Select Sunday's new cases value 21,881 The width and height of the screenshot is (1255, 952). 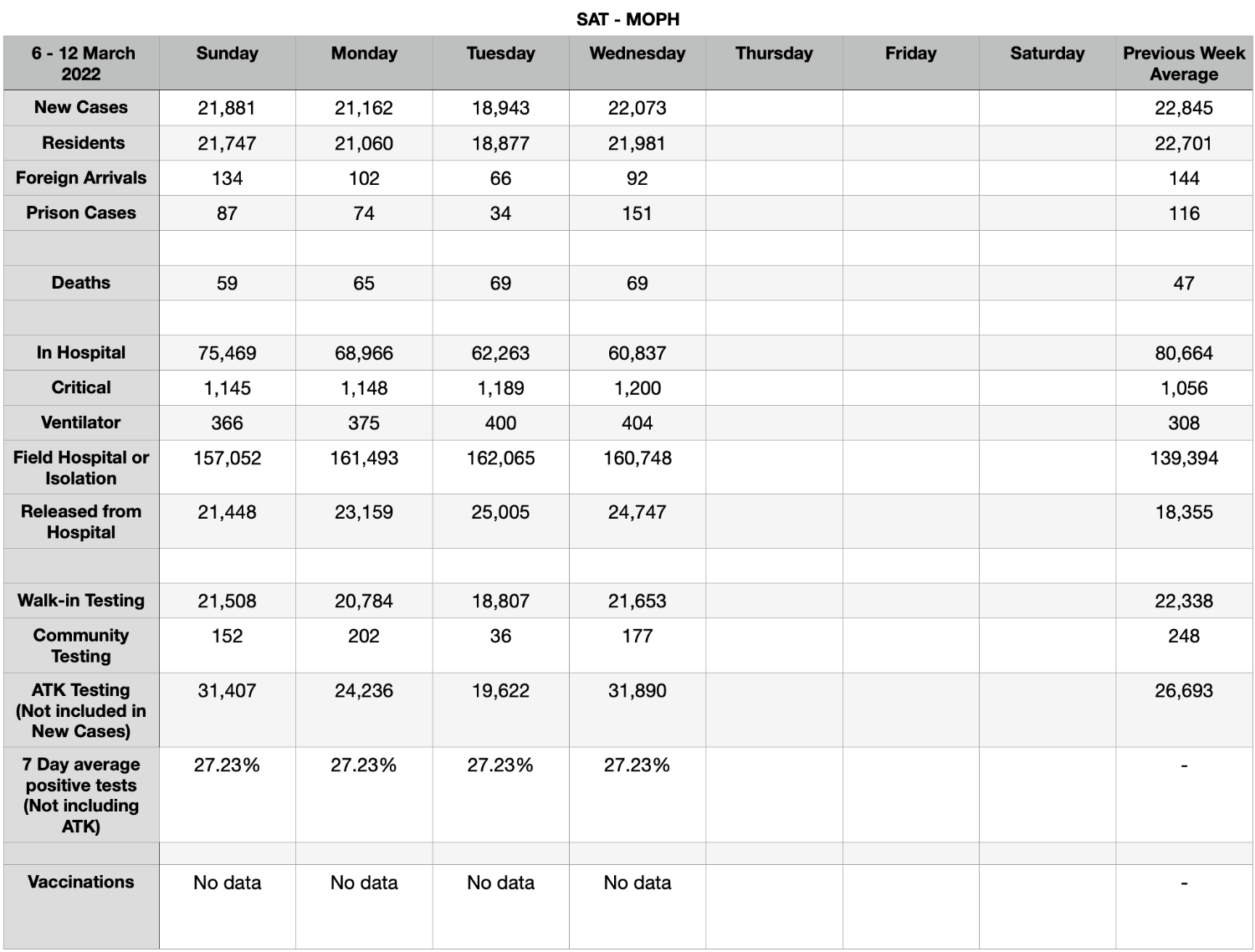pos(228,108)
